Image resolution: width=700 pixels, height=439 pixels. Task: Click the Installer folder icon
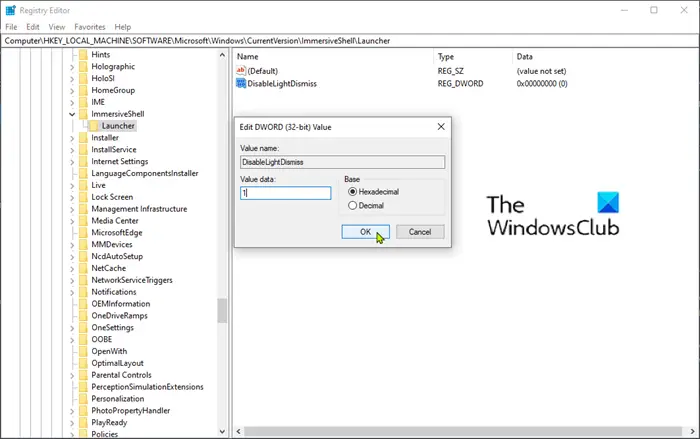83,138
